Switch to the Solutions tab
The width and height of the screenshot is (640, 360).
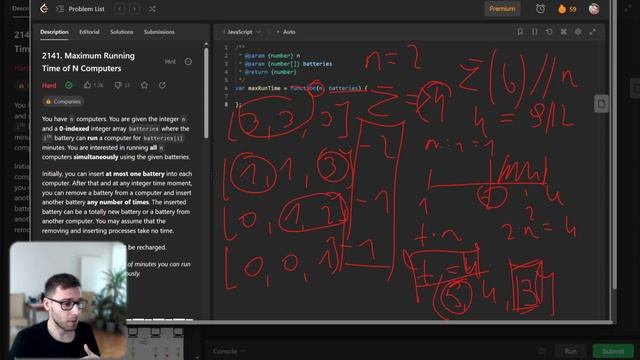[122, 32]
